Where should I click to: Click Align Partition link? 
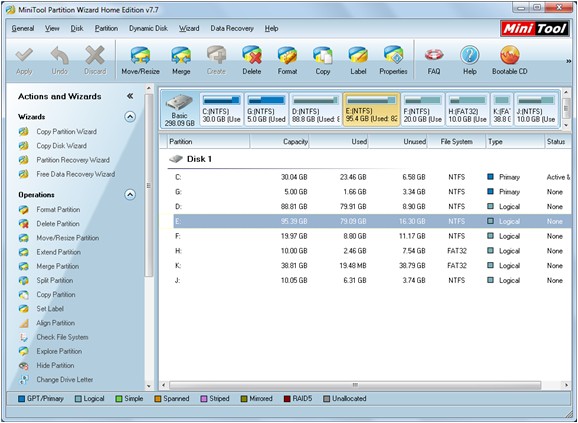click(55, 323)
